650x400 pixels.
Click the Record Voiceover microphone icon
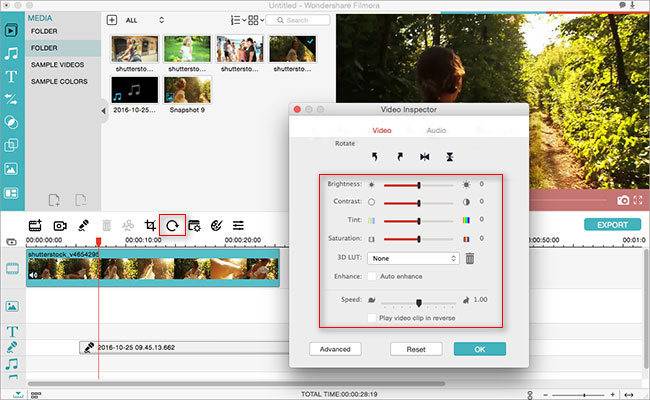[x=83, y=226]
